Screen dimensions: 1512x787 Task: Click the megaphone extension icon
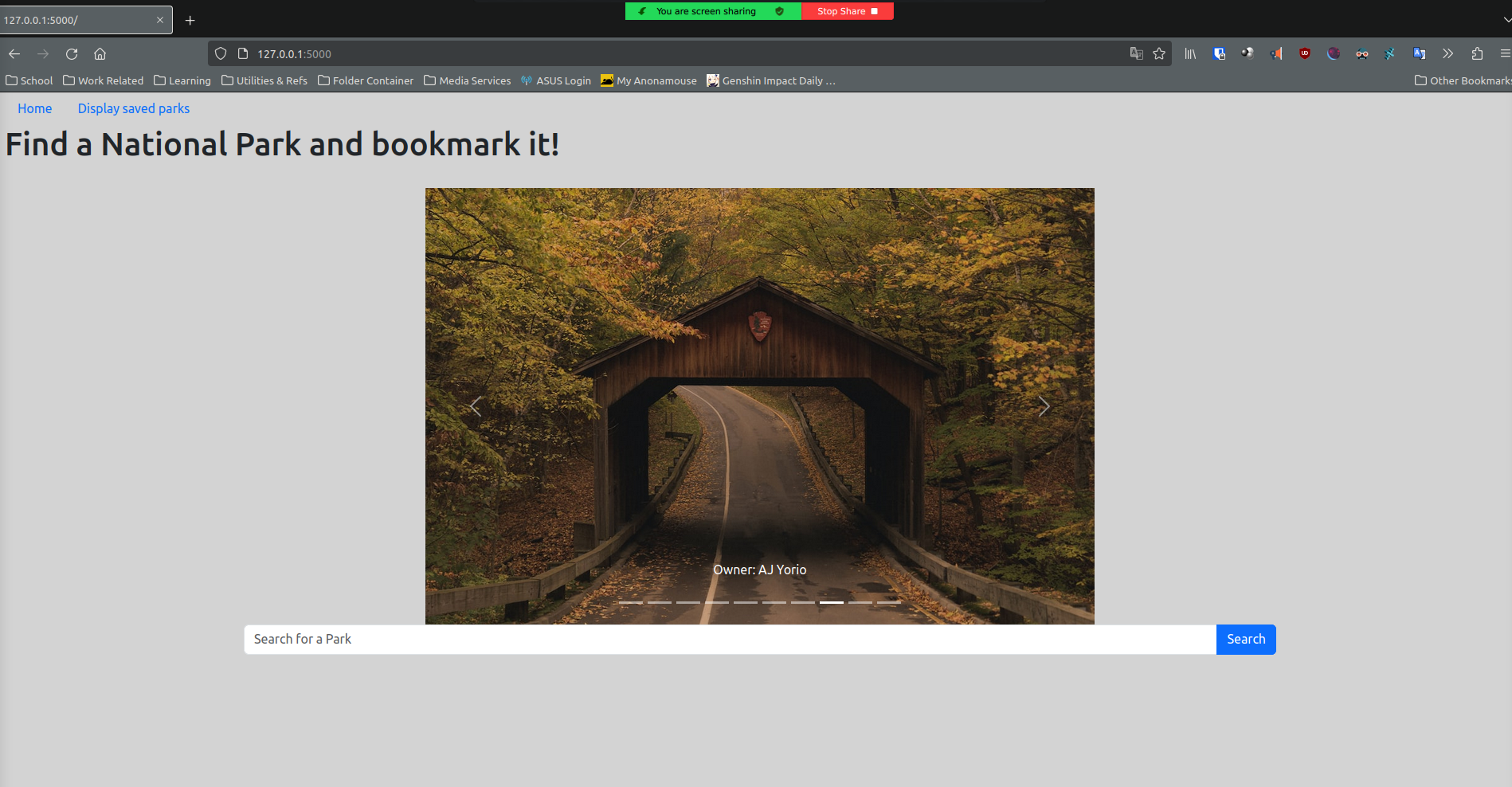click(x=1275, y=53)
